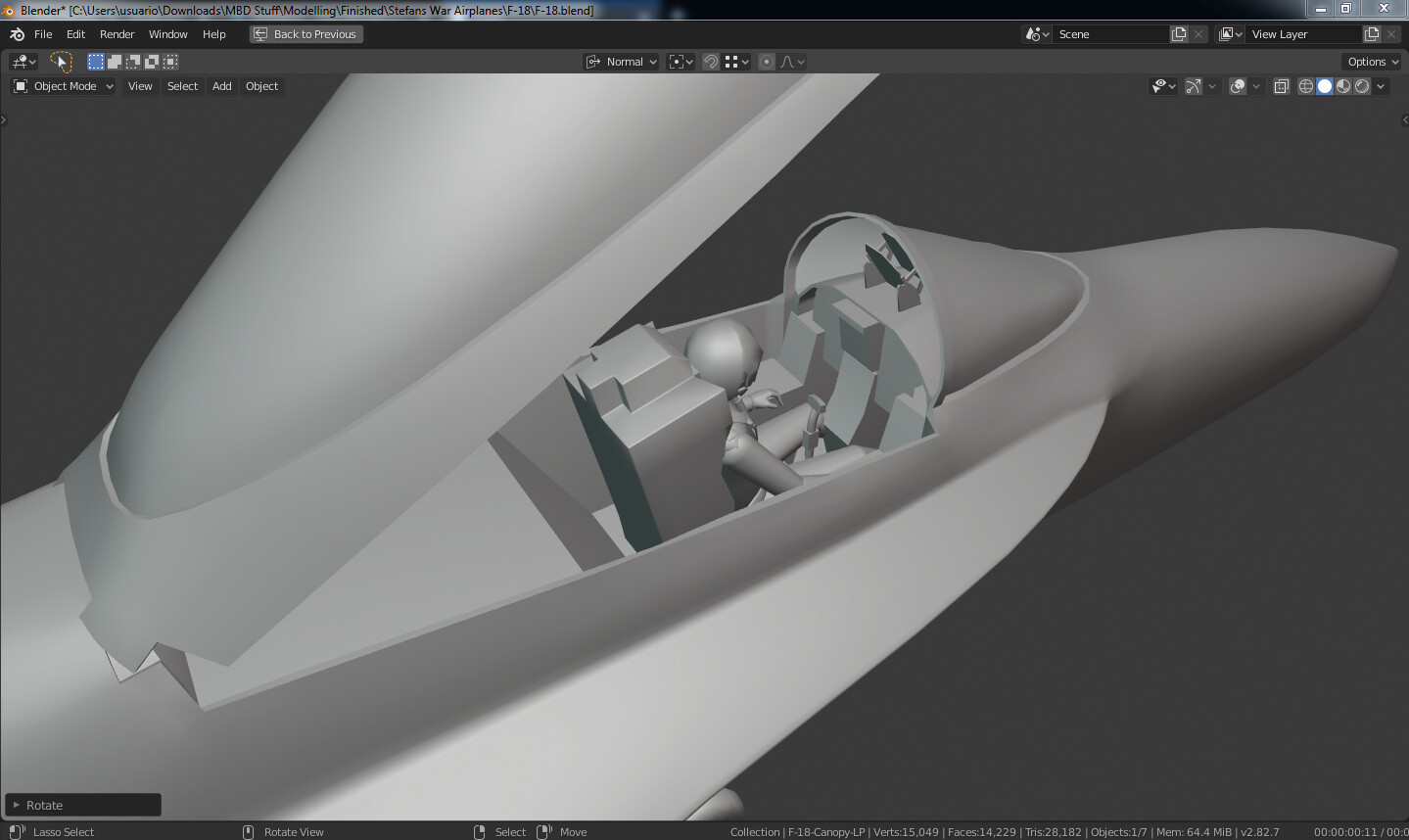Set selection mode to intersect
The image size is (1409, 840).
point(170,62)
